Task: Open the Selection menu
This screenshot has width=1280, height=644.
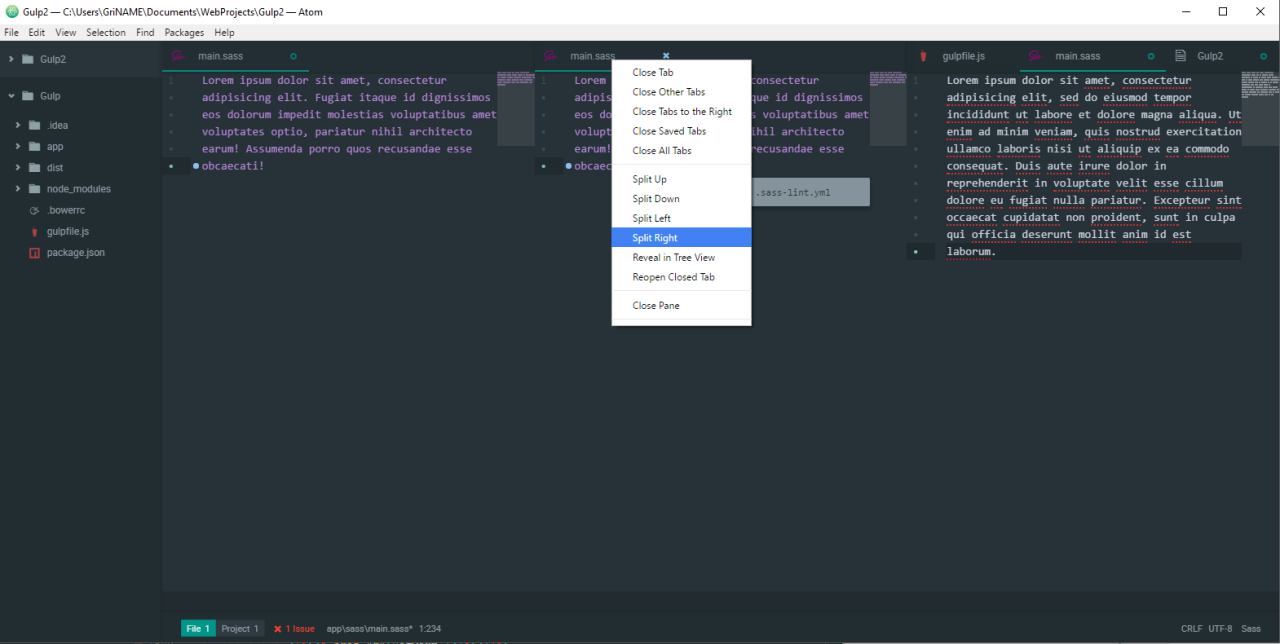Action: pyautogui.click(x=106, y=33)
